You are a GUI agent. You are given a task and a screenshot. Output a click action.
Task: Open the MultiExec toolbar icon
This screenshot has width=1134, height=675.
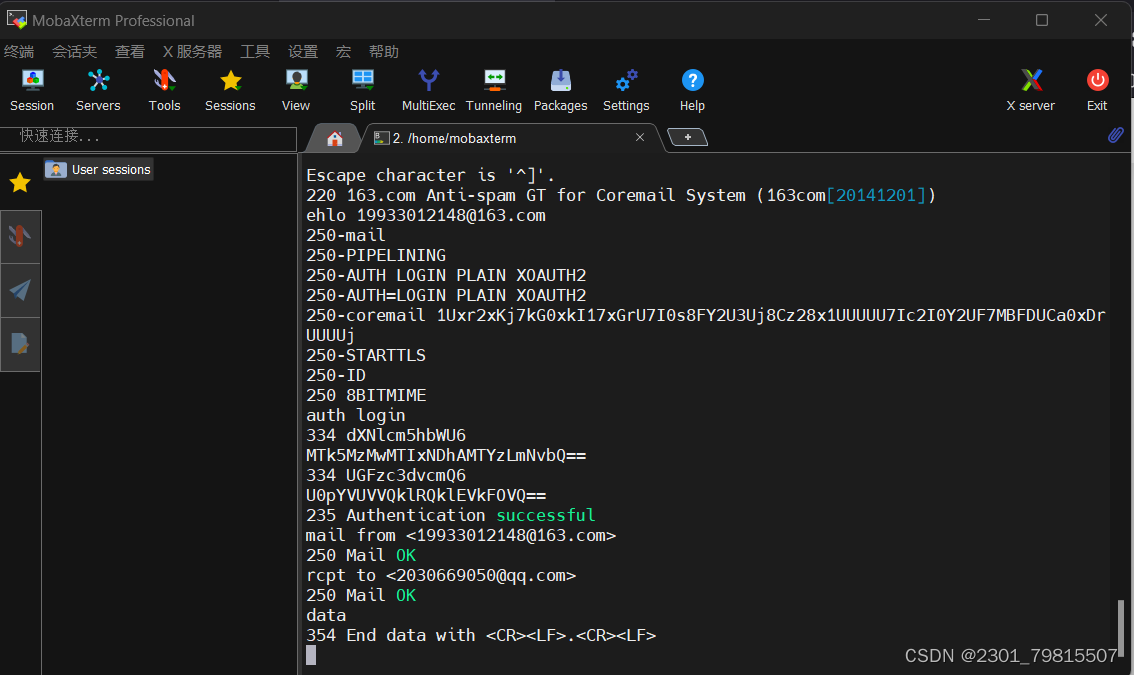point(428,90)
